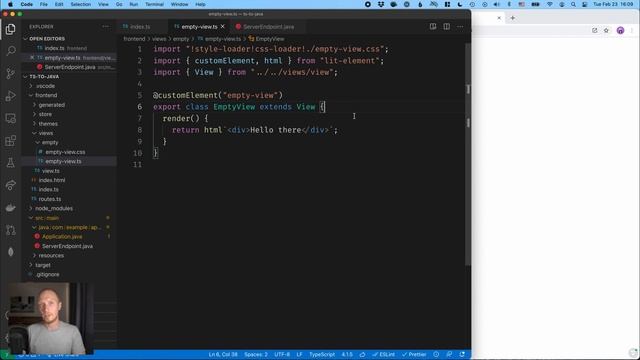Open .gitignore in the file tree
The height and width of the screenshot is (360, 640).
pos(47,274)
